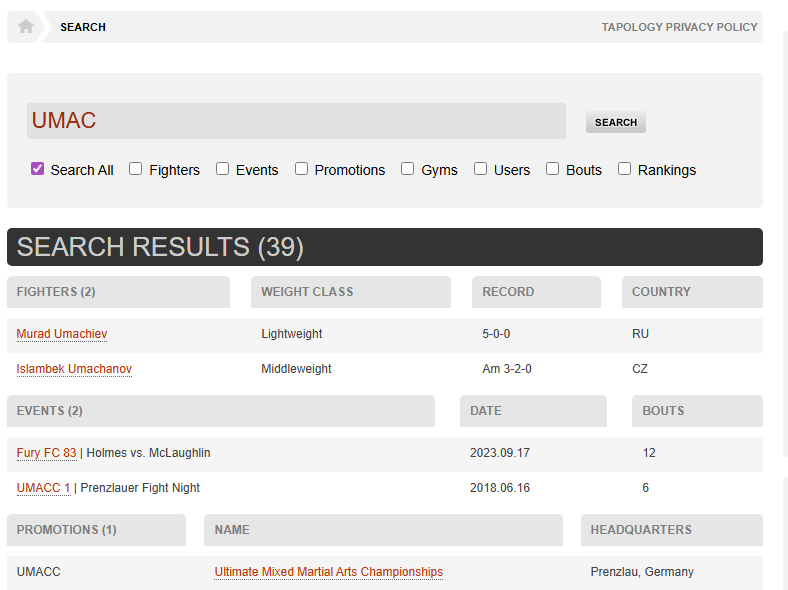This screenshot has width=788, height=590.
Task: Submit query with the SEARCH button
Action: (616, 122)
